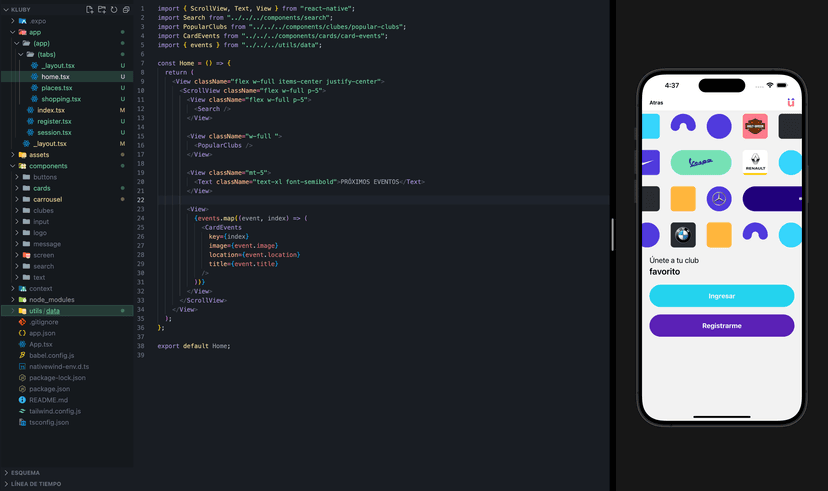
Task: Collapse the KLUBY project root
Action: tap(6, 10)
